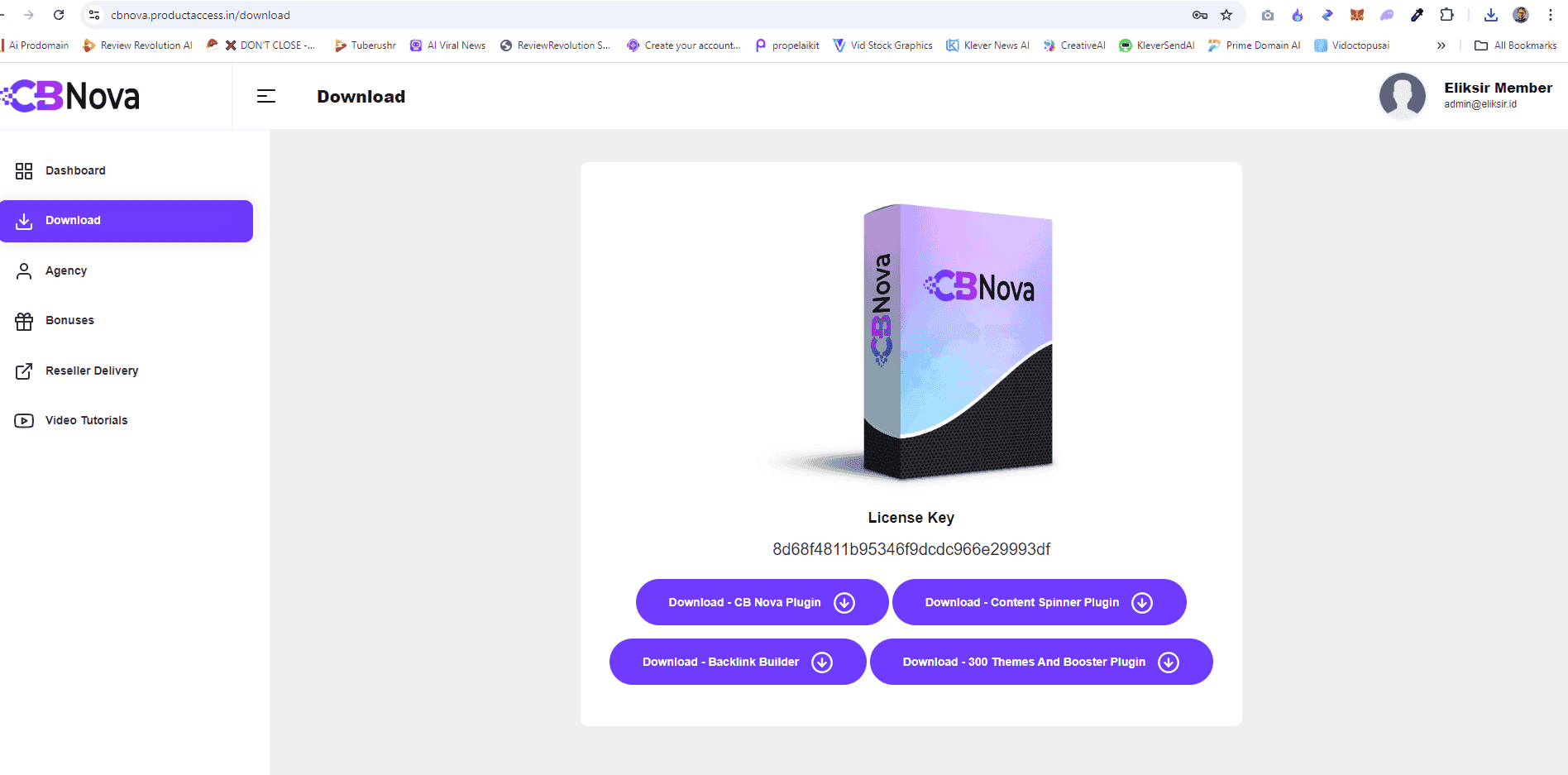1568x775 pixels.
Task: Click the Download page title
Action: [361, 97]
